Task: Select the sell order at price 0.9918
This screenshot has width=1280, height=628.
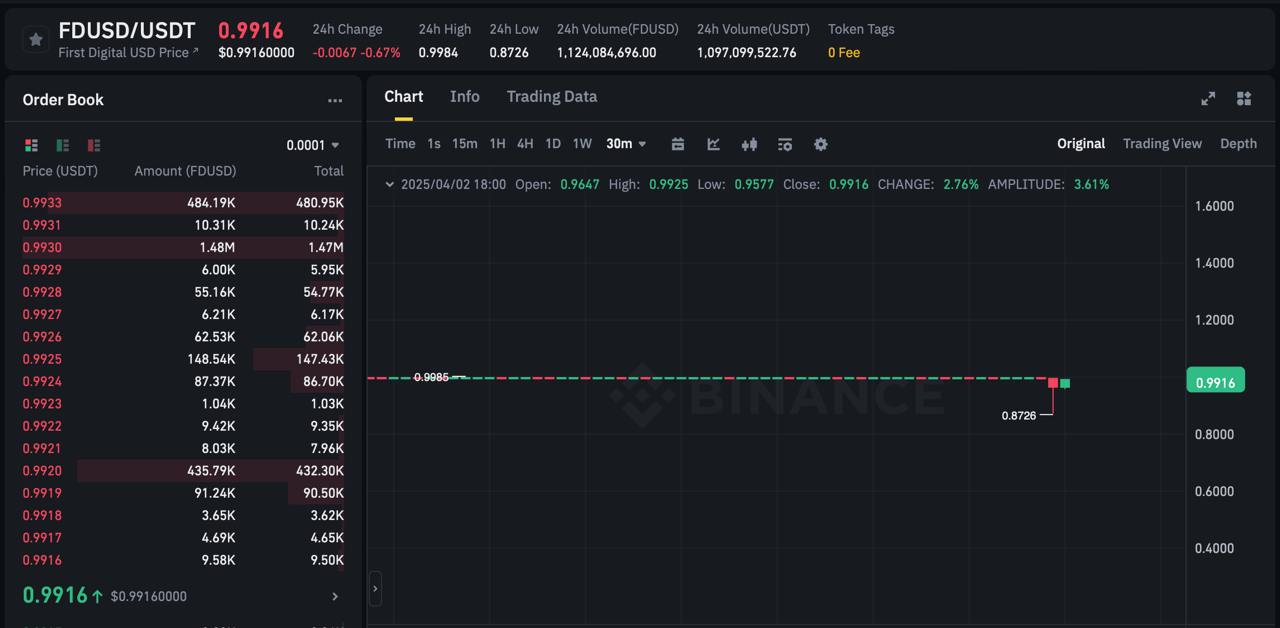Action: pos(183,515)
